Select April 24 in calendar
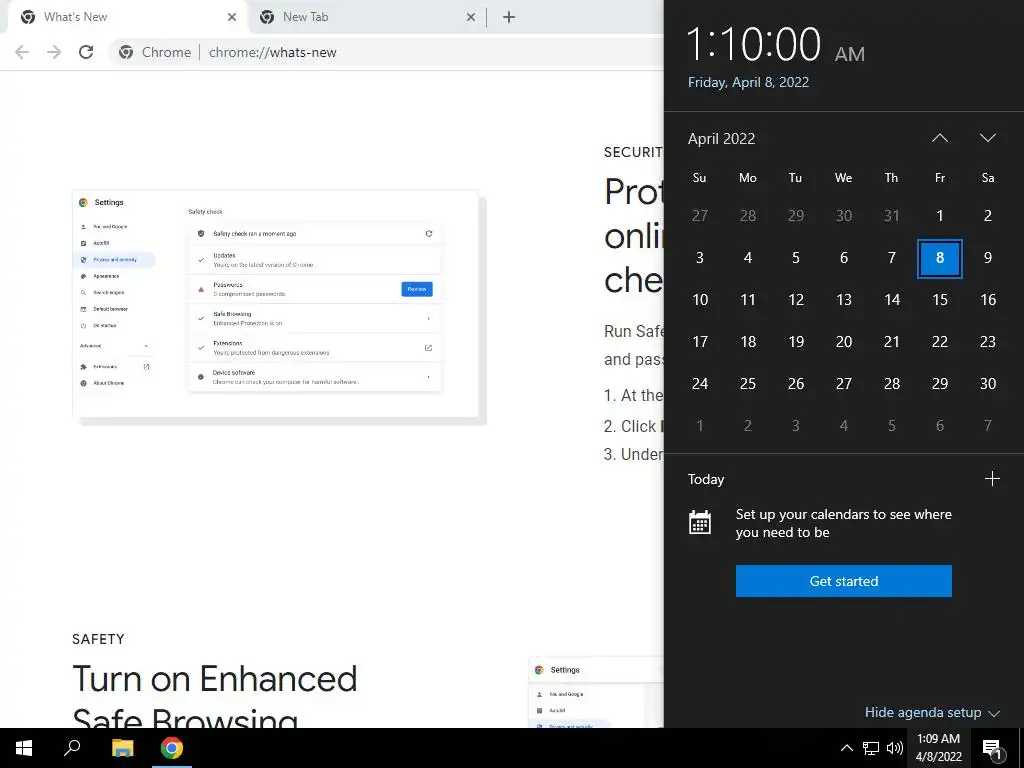This screenshot has width=1024, height=768. [x=699, y=383]
